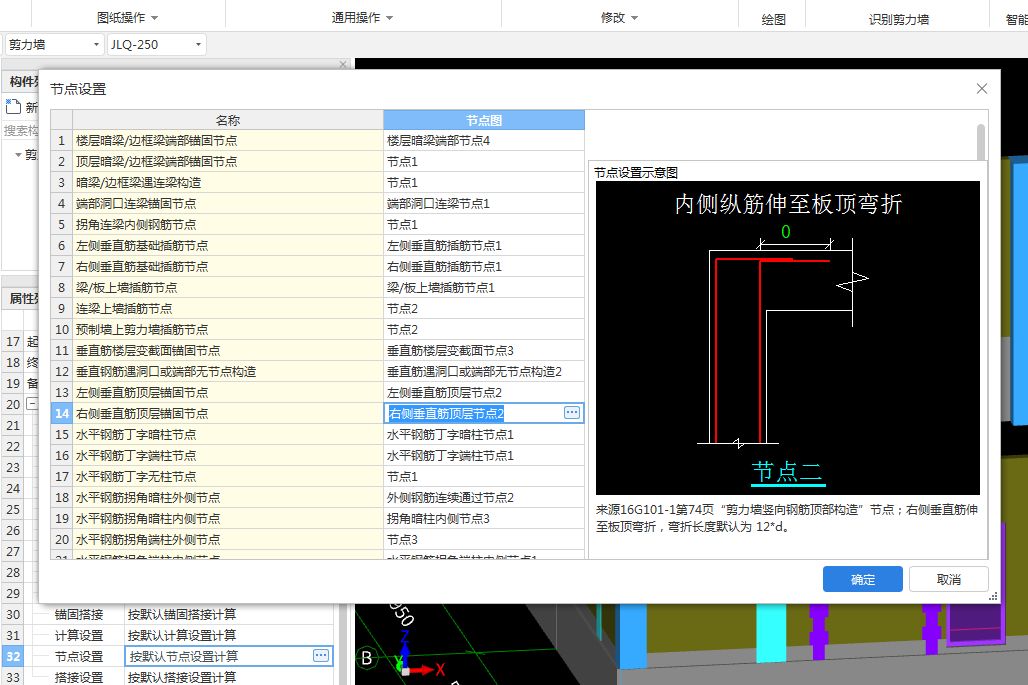This screenshot has height=685, width=1028.
Task: Select row 13 左侧垂直筋顶层锚固节点
Action: point(227,392)
